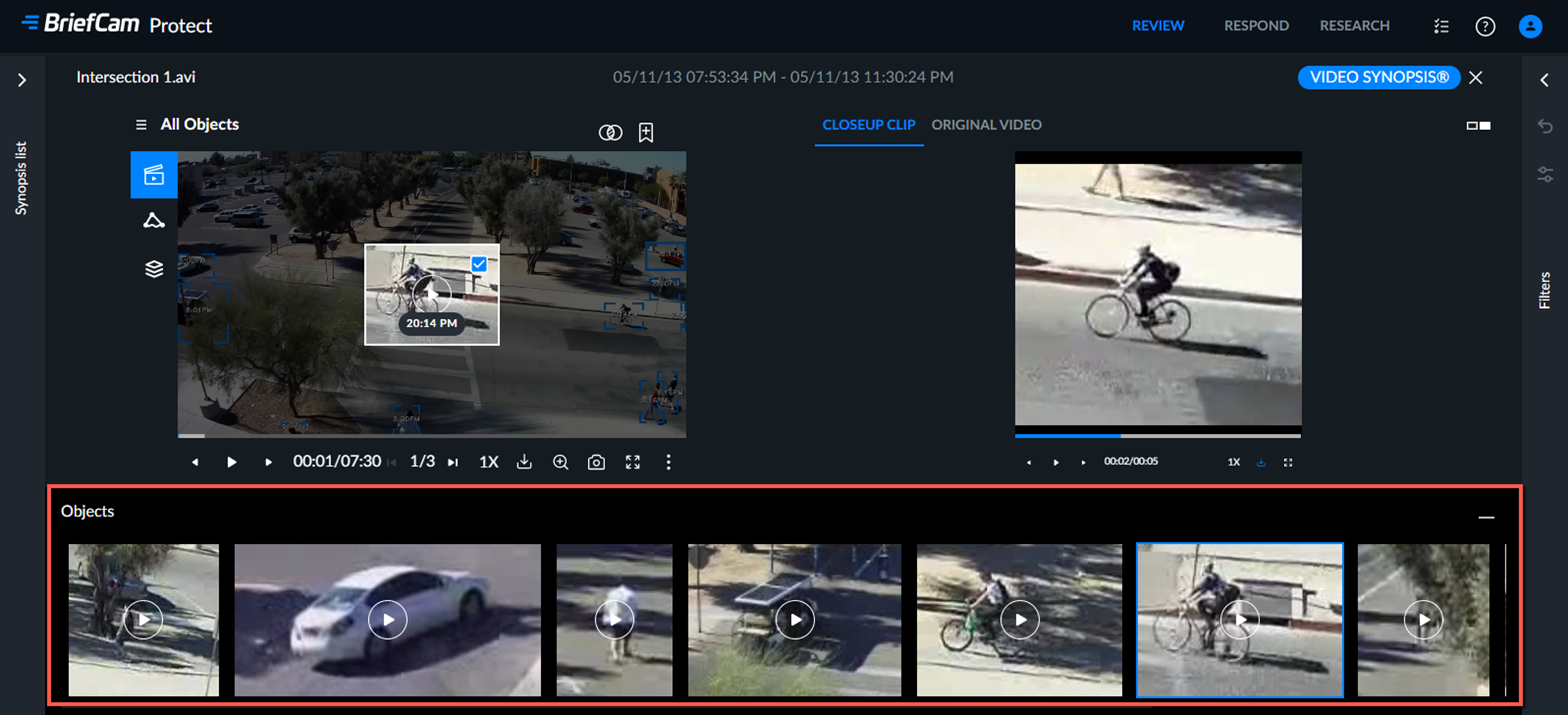Download the closeup clip
This screenshot has height=715, width=1568.
point(1261,462)
